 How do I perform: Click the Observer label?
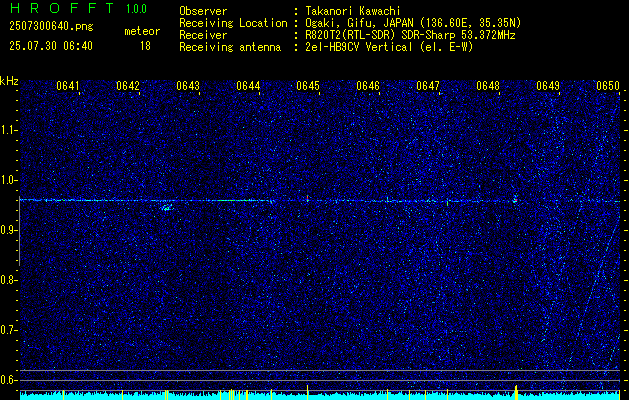[203, 11]
